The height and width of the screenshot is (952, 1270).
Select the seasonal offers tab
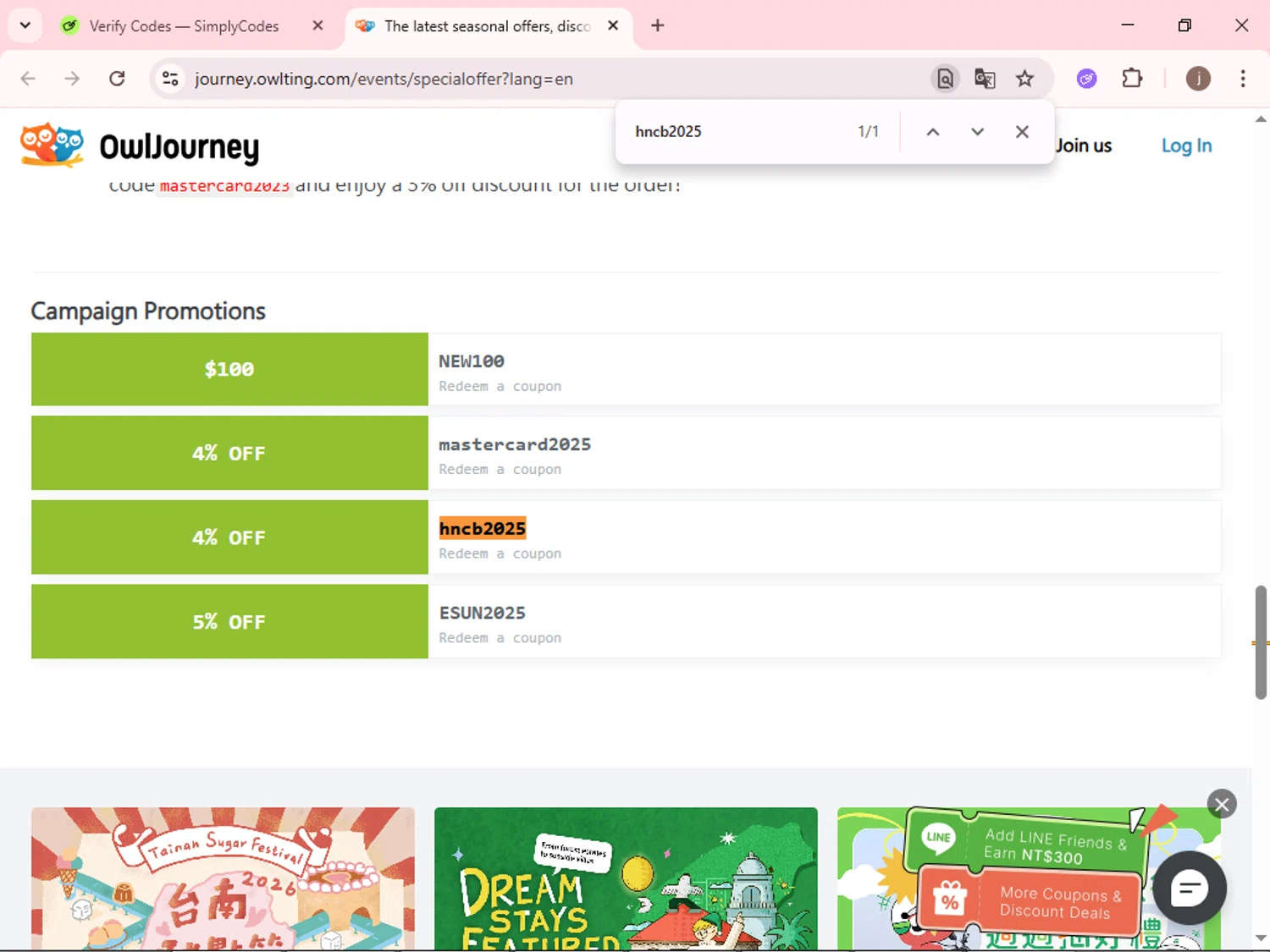pyautogui.click(x=487, y=26)
